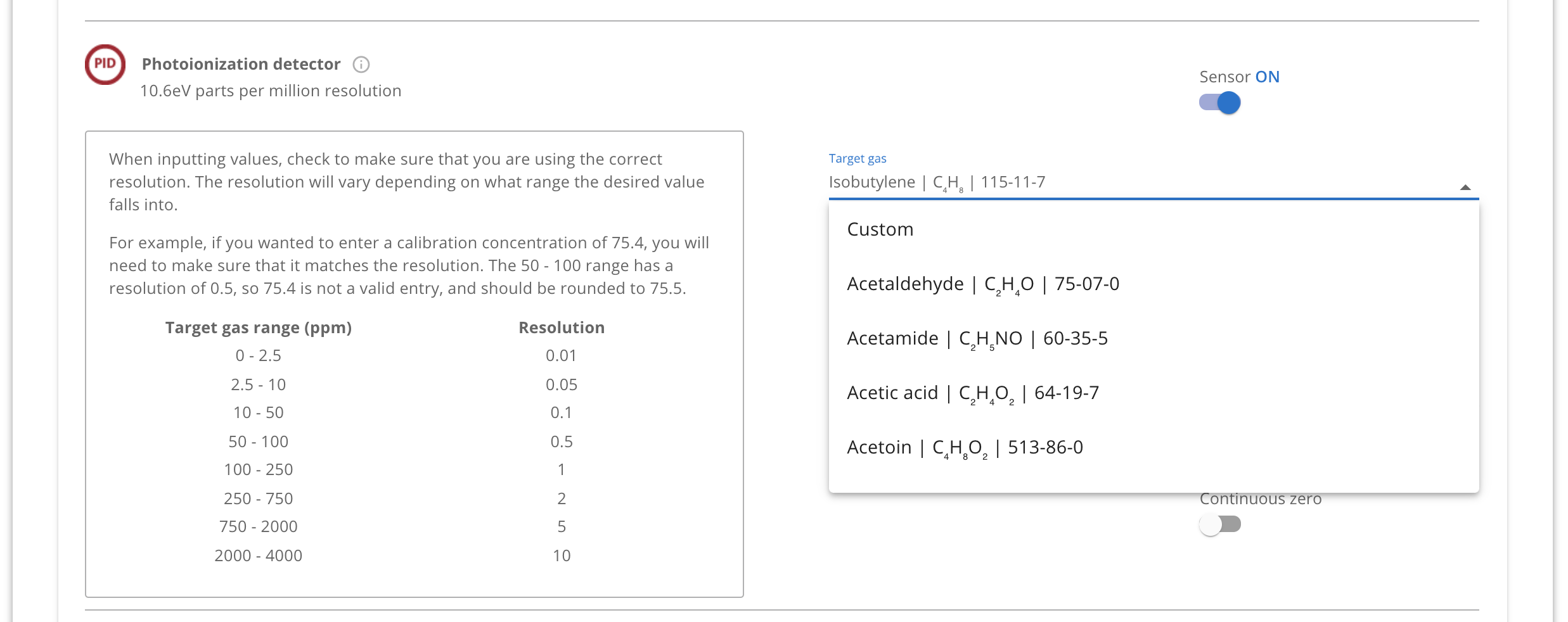Click the PID sensor badge icon
Image resolution: width=1568 pixels, height=622 pixels.
(104, 63)
